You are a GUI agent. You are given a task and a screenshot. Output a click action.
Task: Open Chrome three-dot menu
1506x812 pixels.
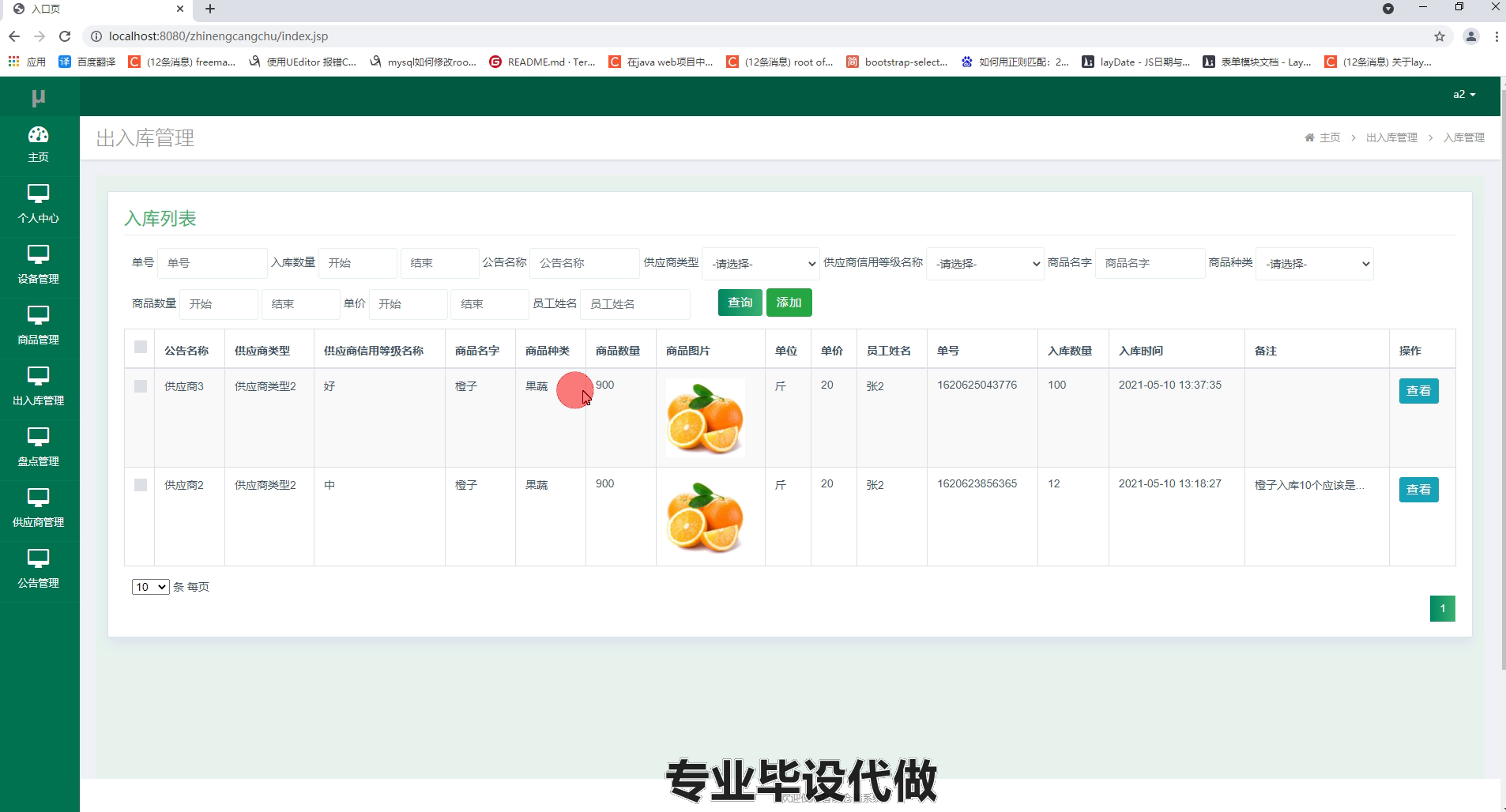coord(1497,36)
